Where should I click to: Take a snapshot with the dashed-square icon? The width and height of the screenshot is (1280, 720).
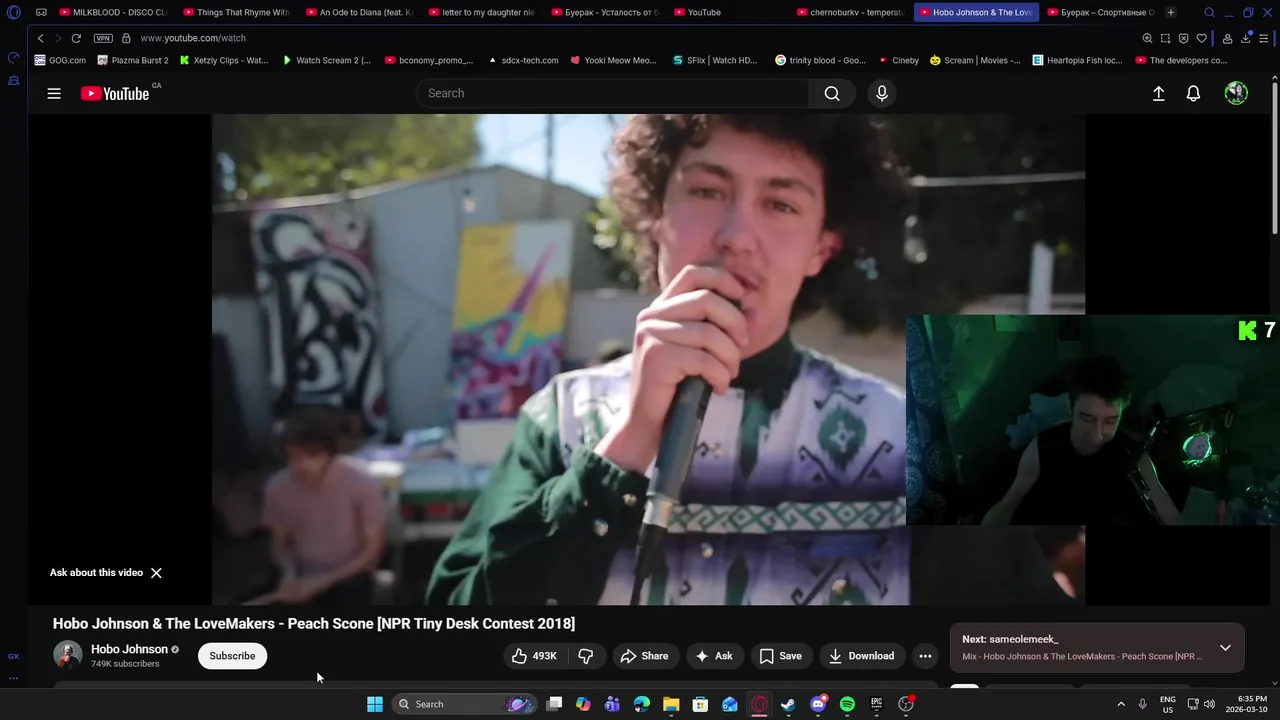(1166, 38)
